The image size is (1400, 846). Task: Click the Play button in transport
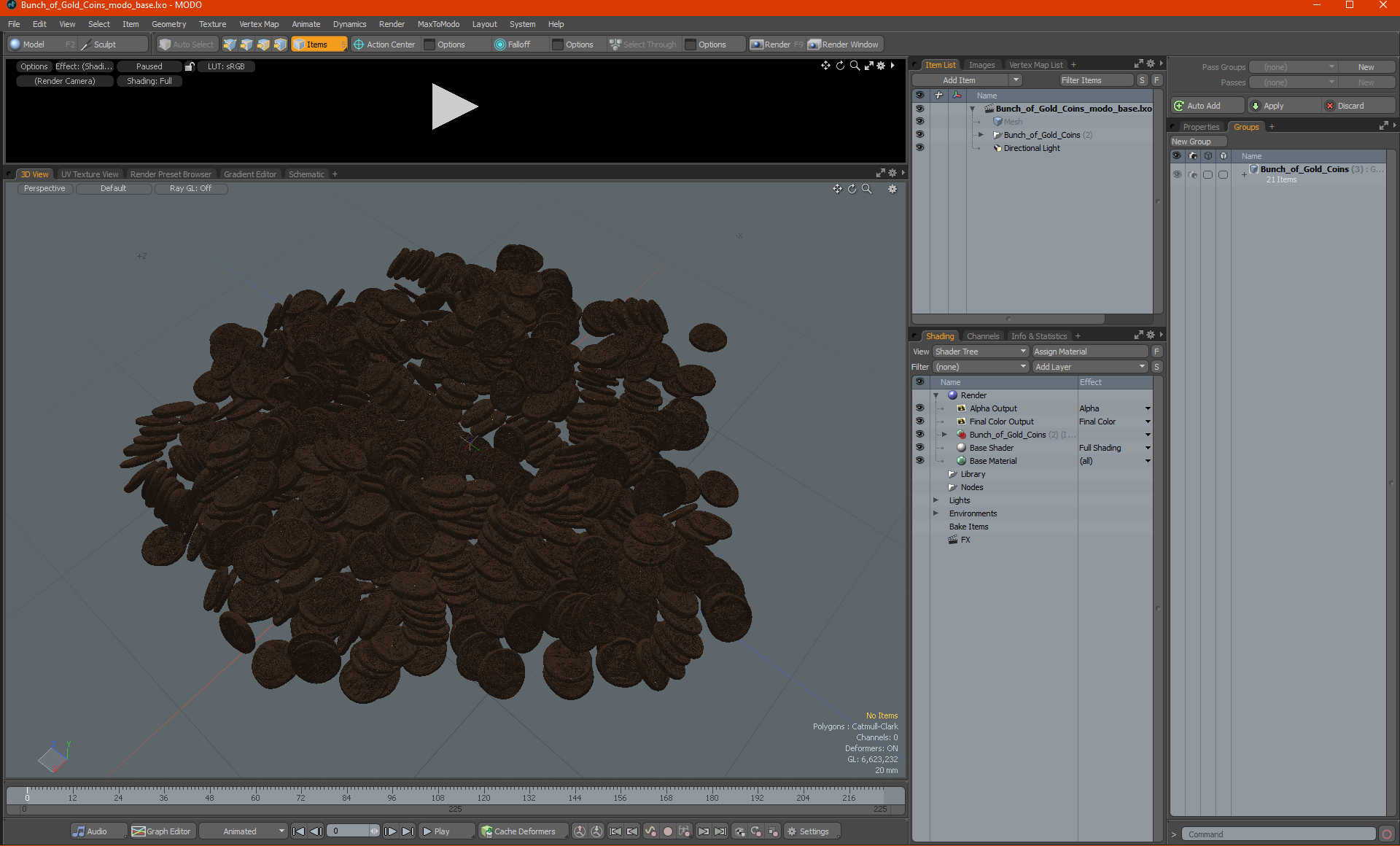click(x=446, y=831)
